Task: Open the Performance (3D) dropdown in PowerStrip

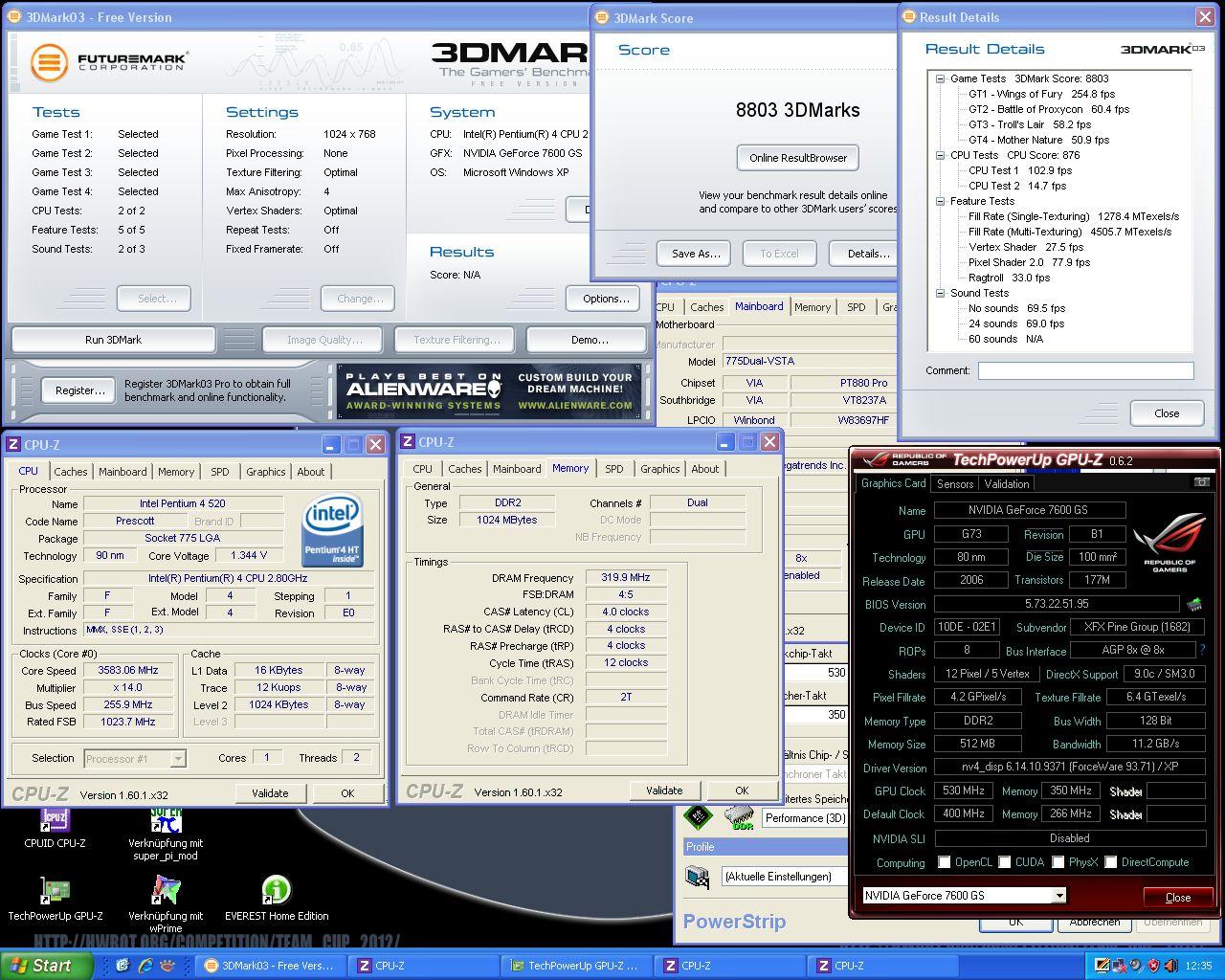Action: (x=804, y=818)
